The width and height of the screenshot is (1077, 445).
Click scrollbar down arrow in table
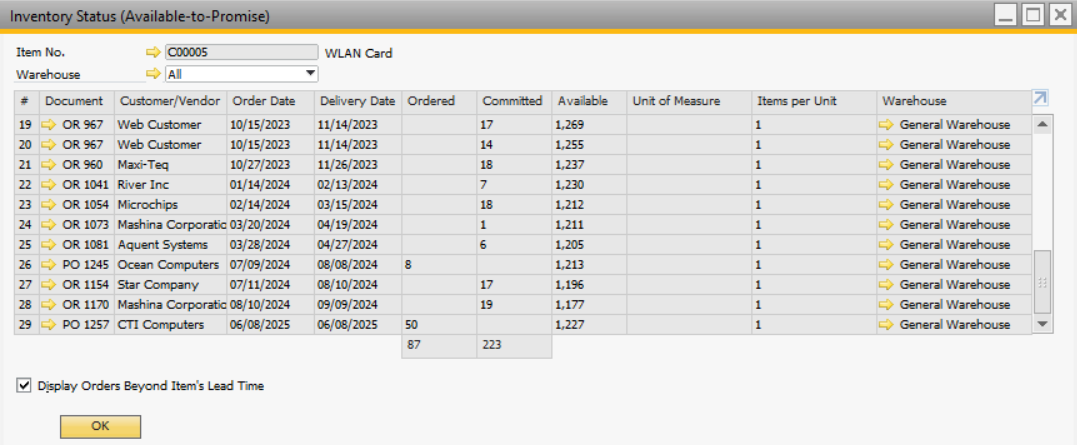pos(1043,323)
